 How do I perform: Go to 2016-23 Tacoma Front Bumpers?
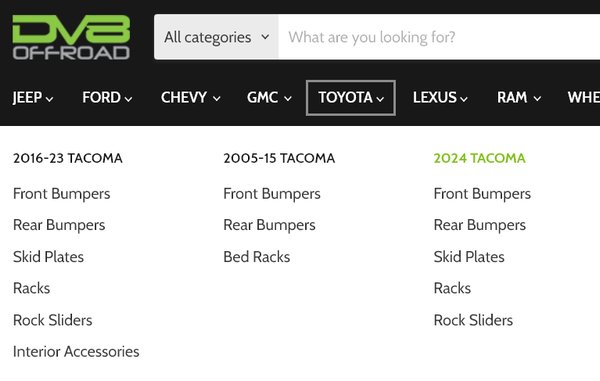coord(62,194)
